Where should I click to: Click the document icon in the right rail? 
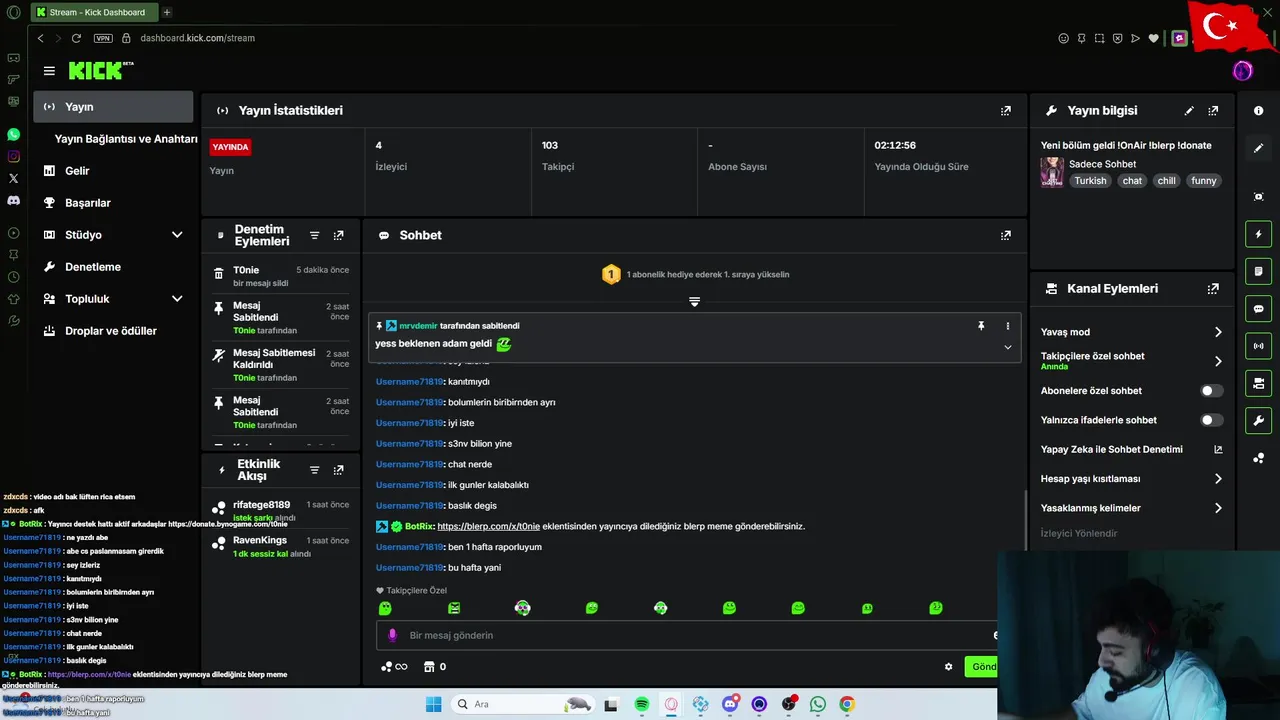pos(1259,271)
